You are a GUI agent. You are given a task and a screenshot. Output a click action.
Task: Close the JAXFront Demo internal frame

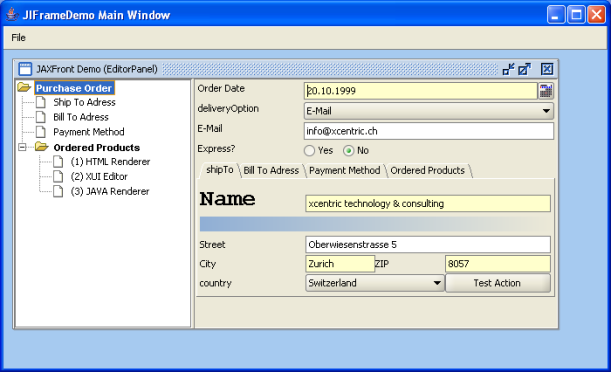pos(547,69)
